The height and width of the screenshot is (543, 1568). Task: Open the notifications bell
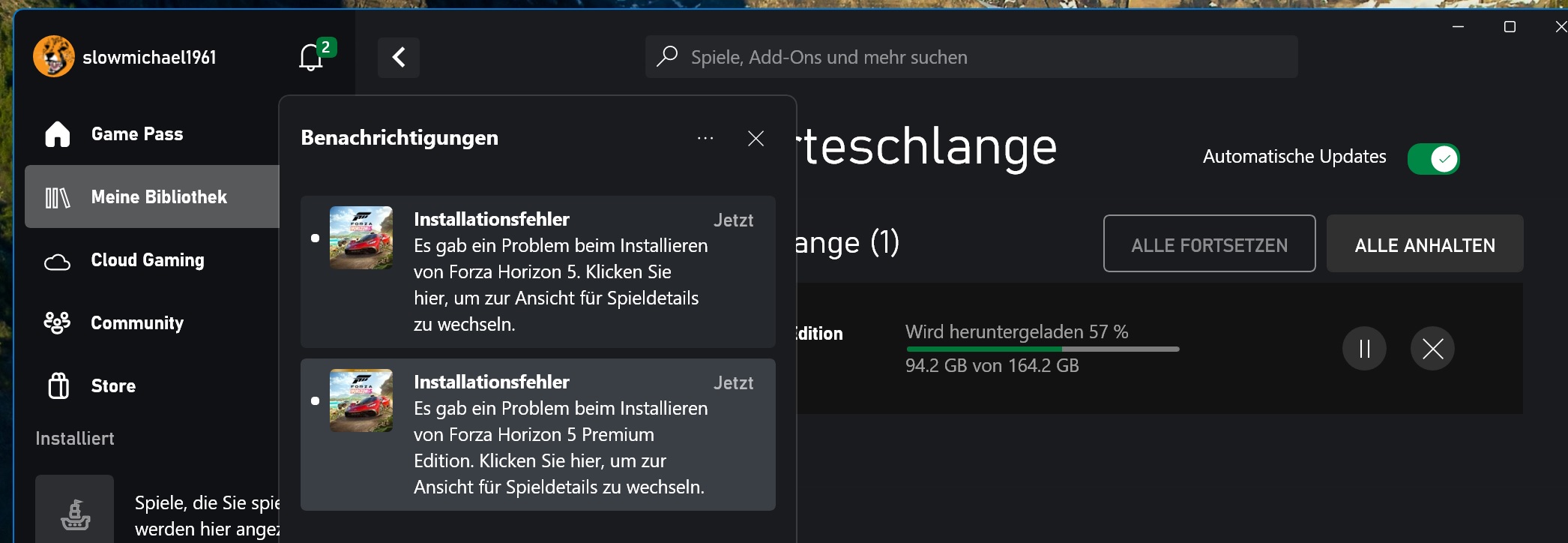[311, 57]
